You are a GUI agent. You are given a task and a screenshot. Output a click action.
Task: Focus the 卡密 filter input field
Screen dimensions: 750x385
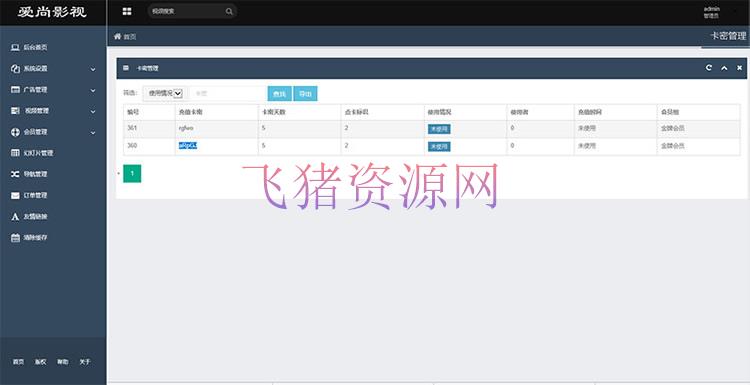tap(227, 94)
